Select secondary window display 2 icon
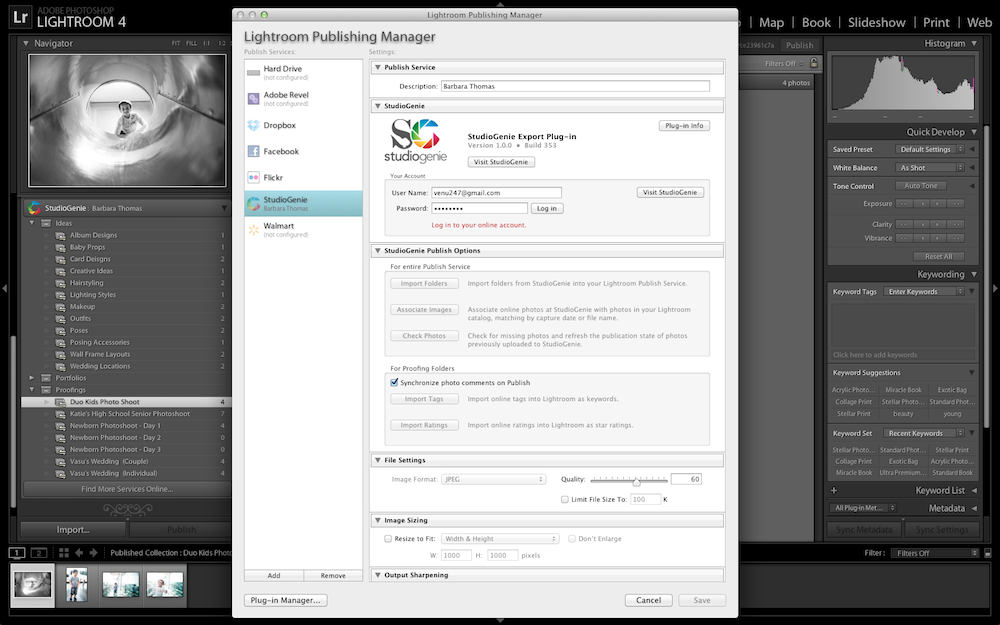 click(x=39, y=553)
